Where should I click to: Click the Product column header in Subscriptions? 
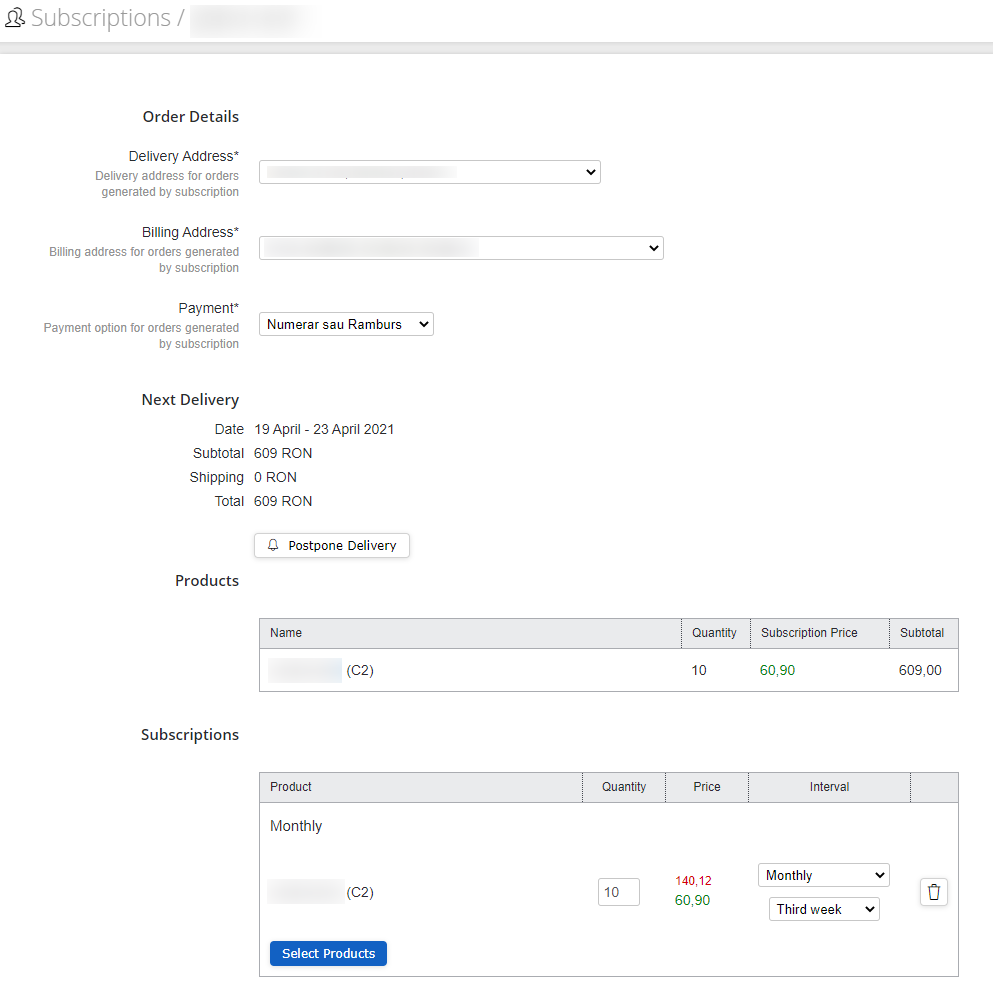291,787
